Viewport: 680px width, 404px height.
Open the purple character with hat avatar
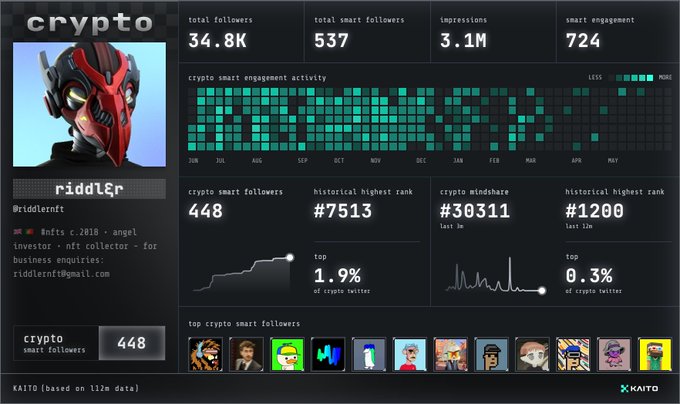click(614, 355)
